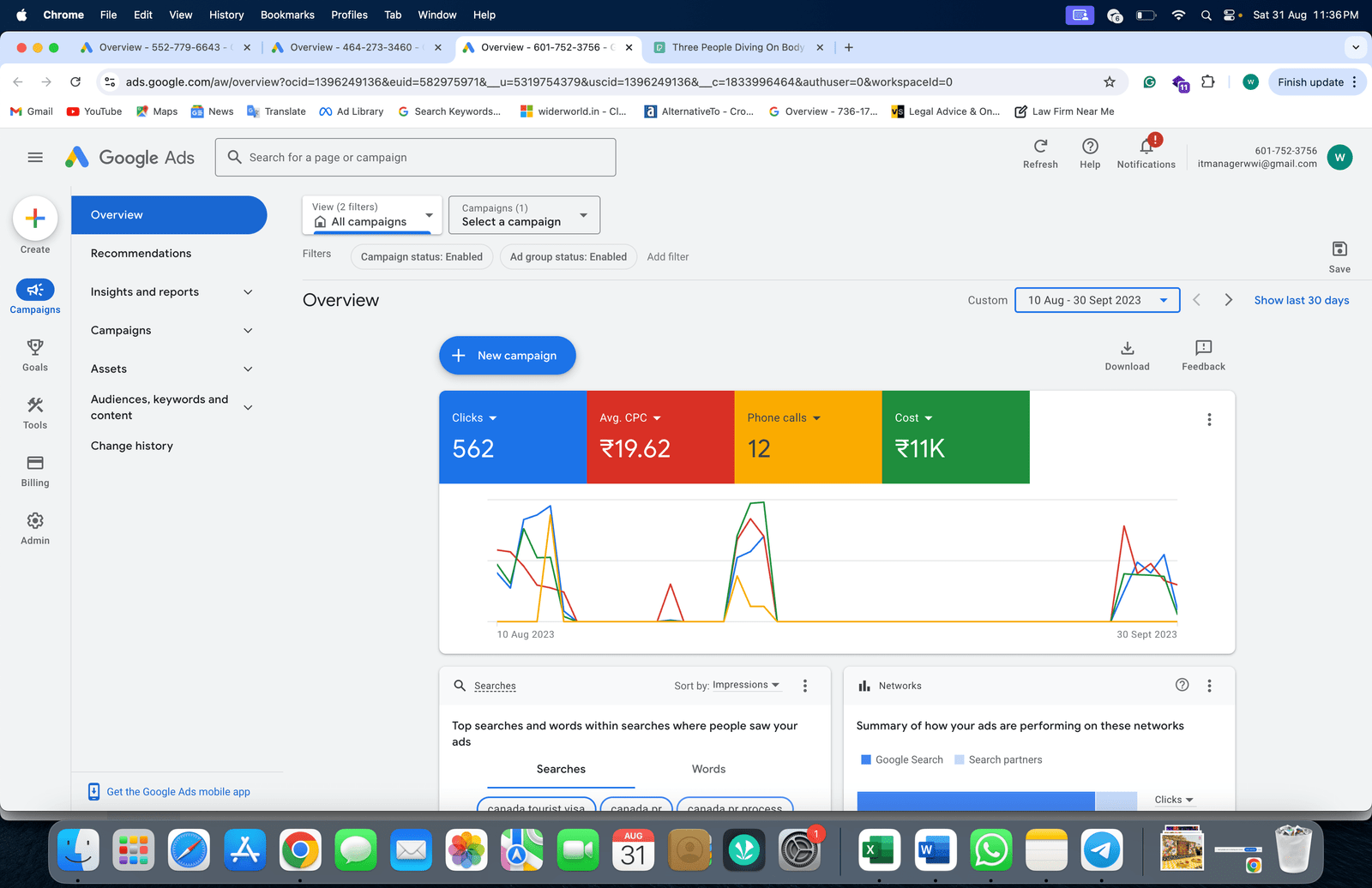Remove the Campaign status: Enabled filter chip

pos(421,257)
